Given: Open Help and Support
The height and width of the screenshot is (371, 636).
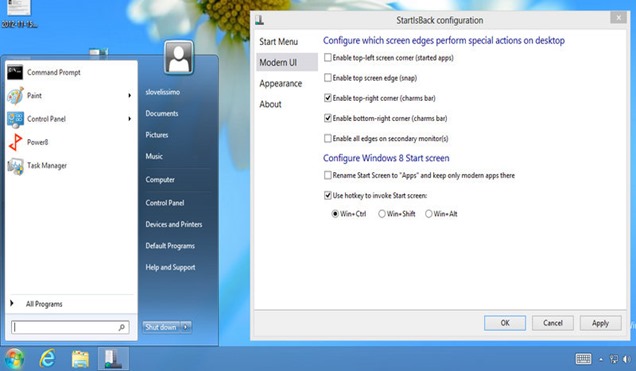Looking at the screenshot, I should pos(170,267).
